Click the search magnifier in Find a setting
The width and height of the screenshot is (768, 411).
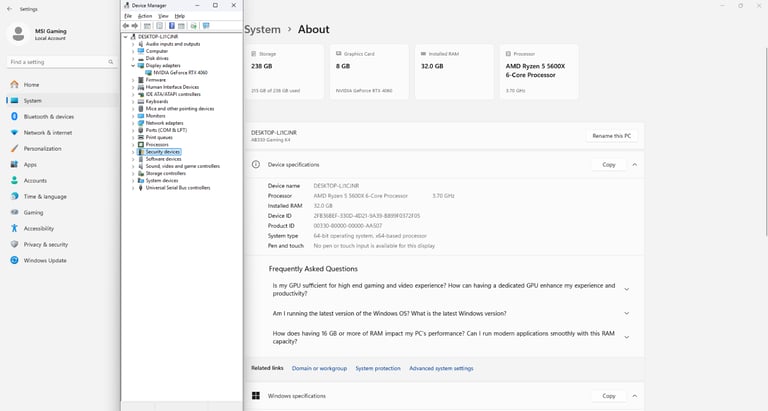tap(111, 62)
